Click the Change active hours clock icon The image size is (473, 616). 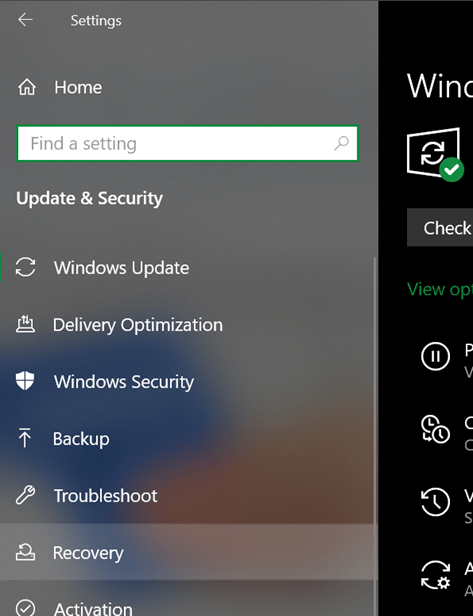click(x=435, y=429)
